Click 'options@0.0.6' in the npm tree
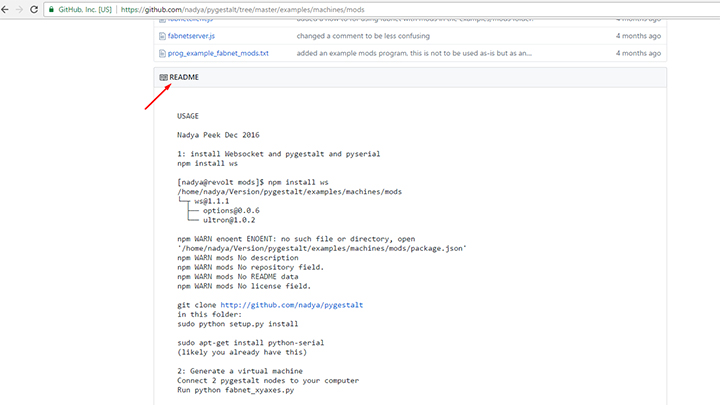 click(231, 210)
